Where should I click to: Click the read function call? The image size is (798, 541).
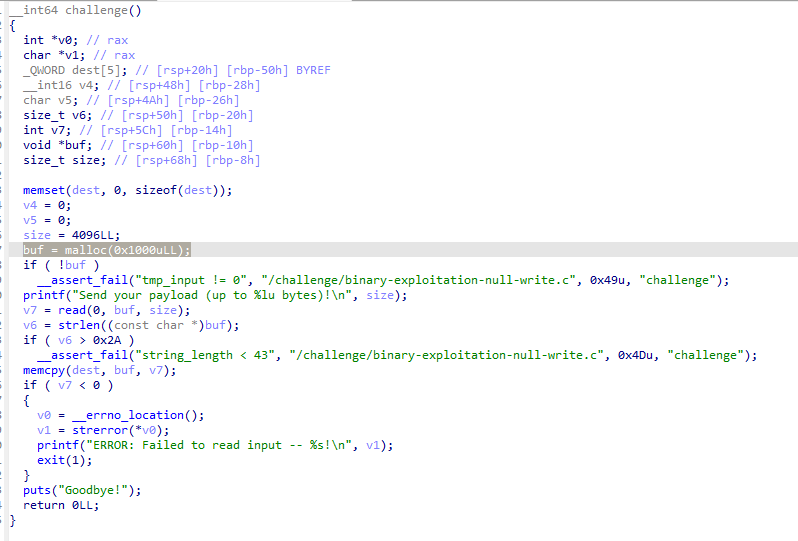coord(67,310)
